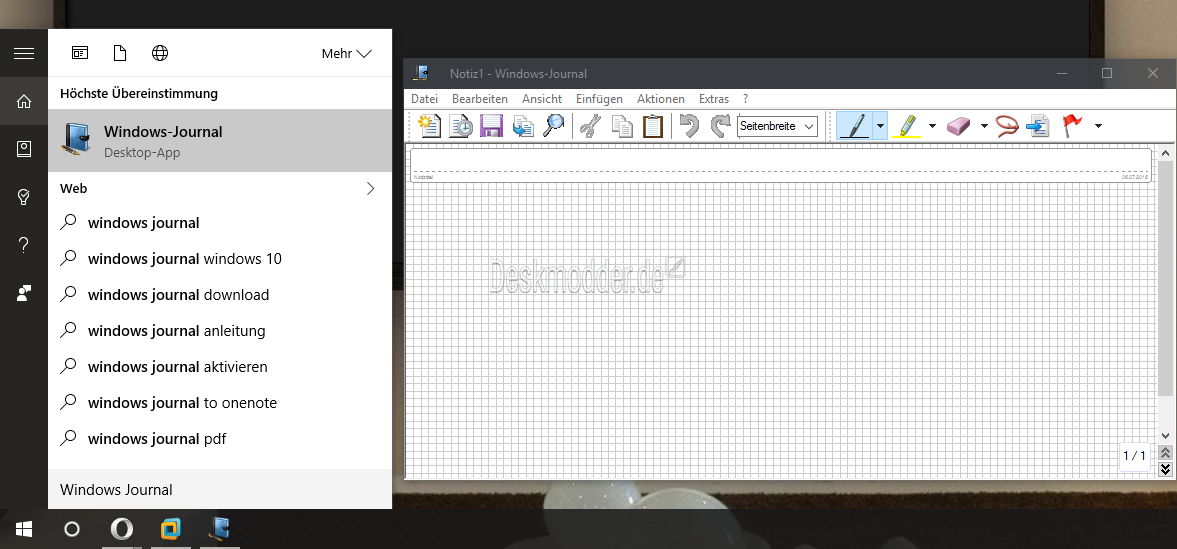The image size is (1177, 549).
Task: Click the Journal vertical scrollbar up arrow
Action: (1165, 154)
